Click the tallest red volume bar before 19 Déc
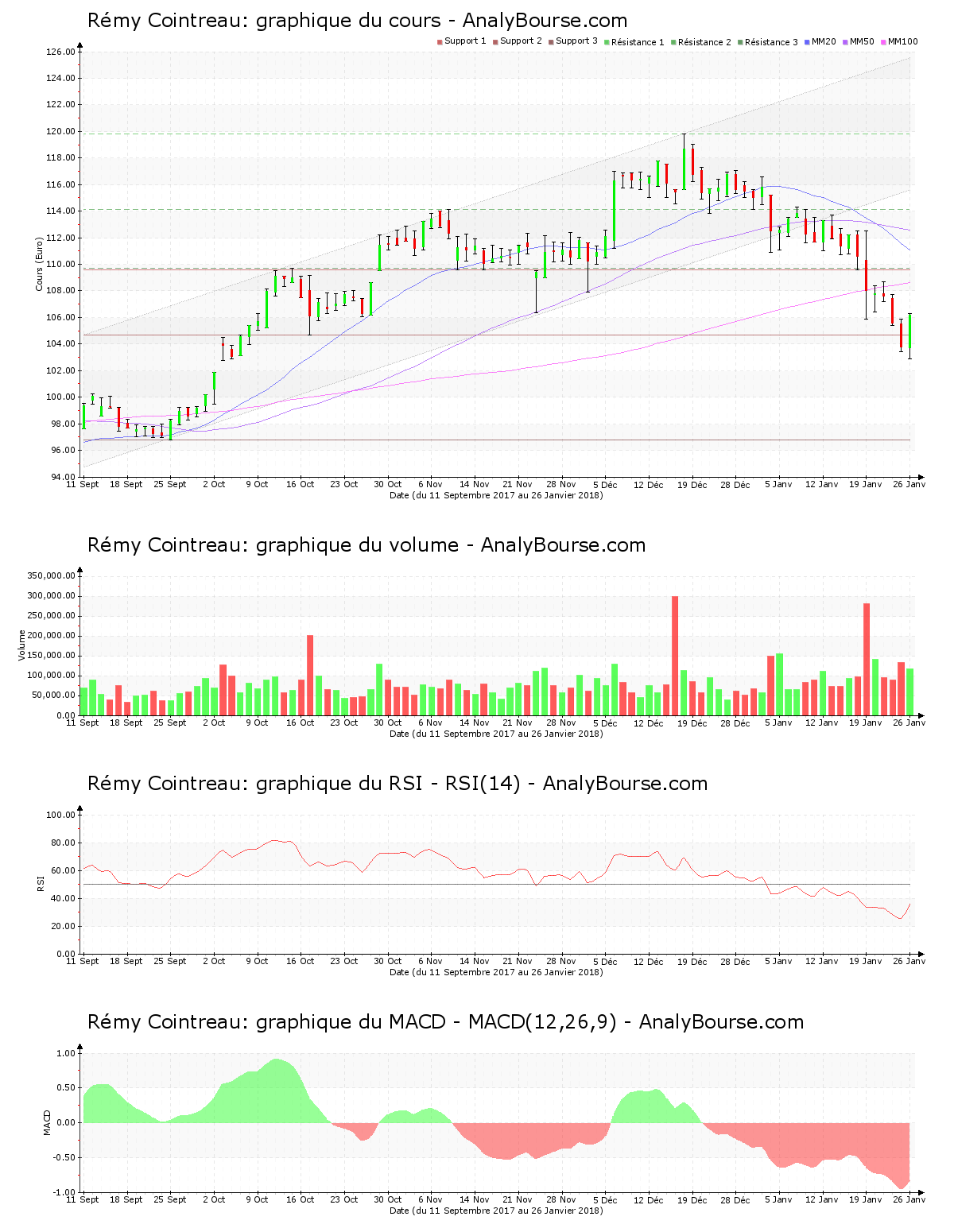This screenshot has height=1232, width=954. pos(675,656)
